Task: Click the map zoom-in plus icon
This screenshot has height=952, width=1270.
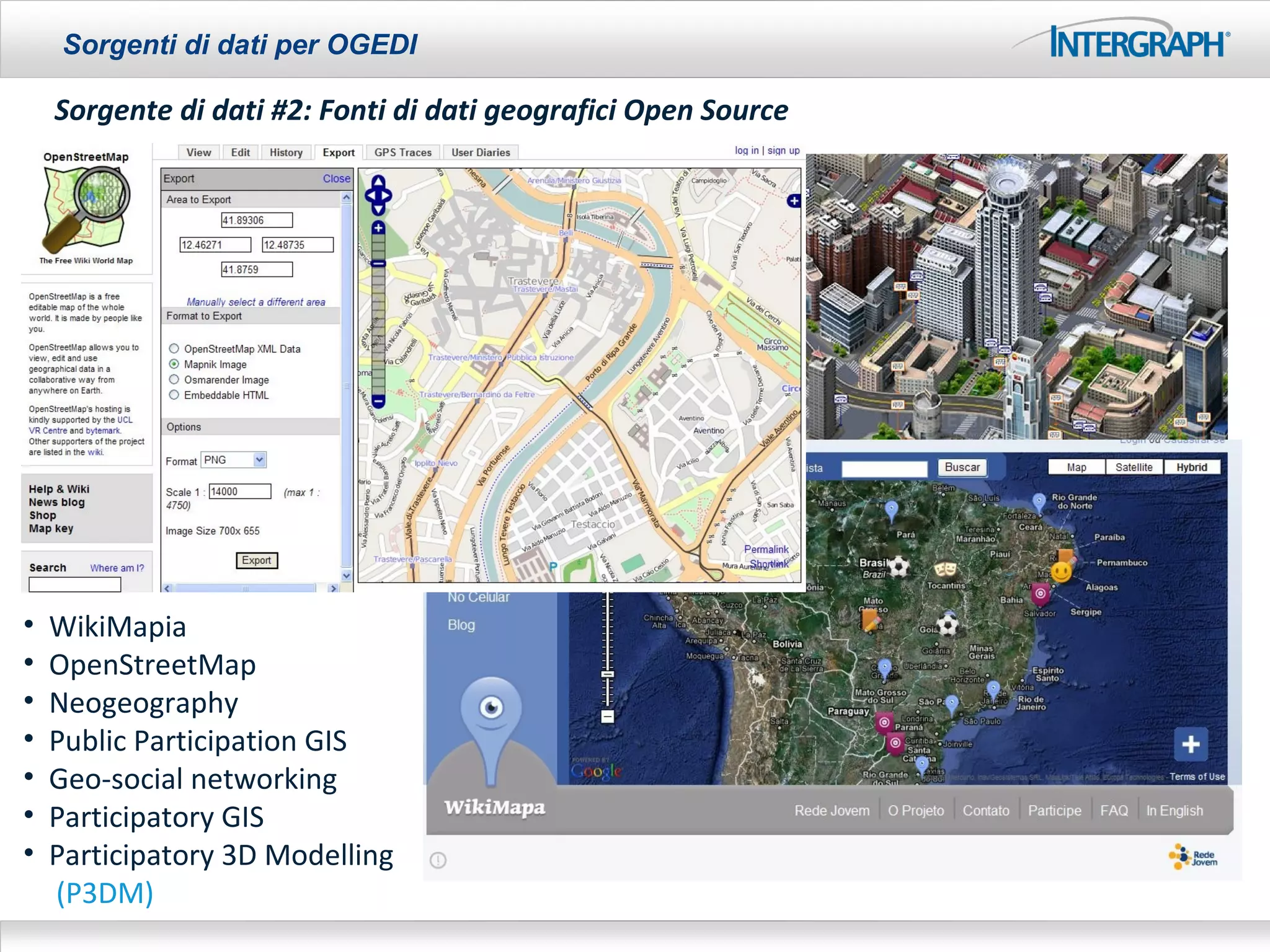Action: pyautogui.click(x=378, y=228)
